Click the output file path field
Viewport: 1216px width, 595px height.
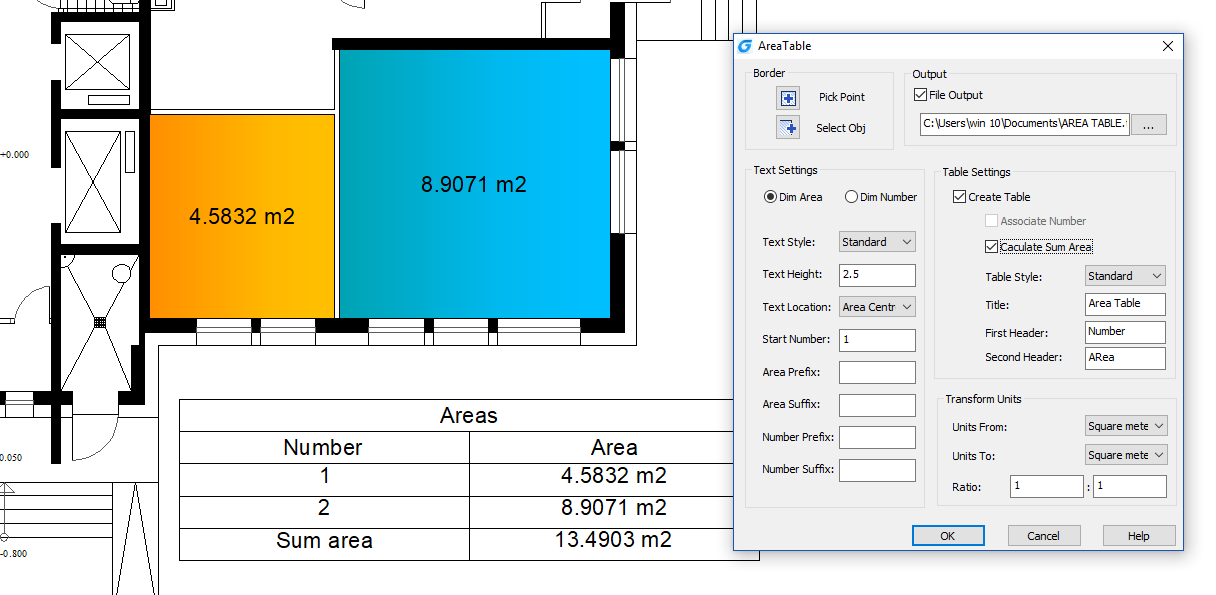pyautogui.click(x=1025, y=125)
